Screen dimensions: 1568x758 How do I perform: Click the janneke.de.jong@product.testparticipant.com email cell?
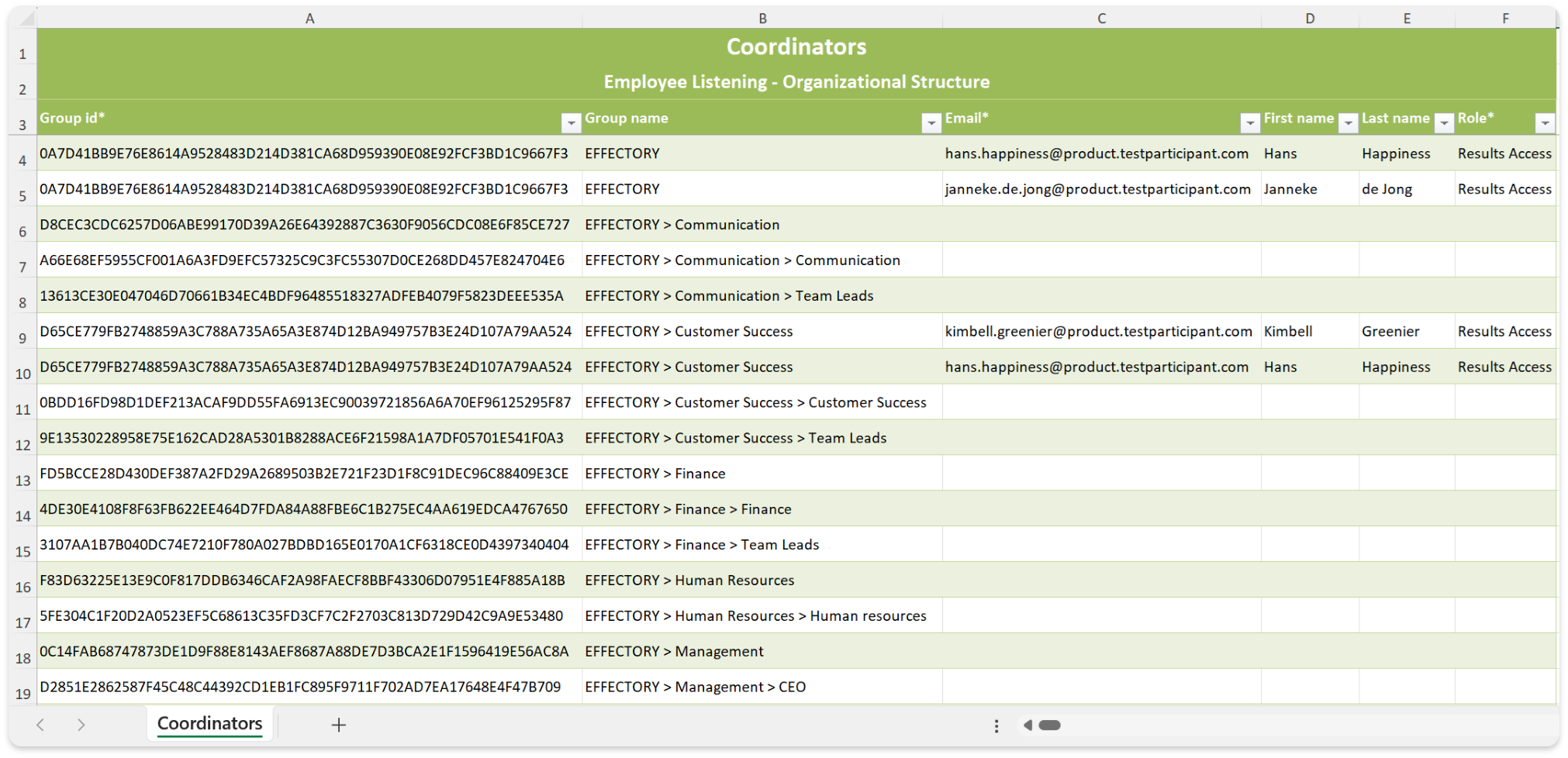coord(1101,189)
